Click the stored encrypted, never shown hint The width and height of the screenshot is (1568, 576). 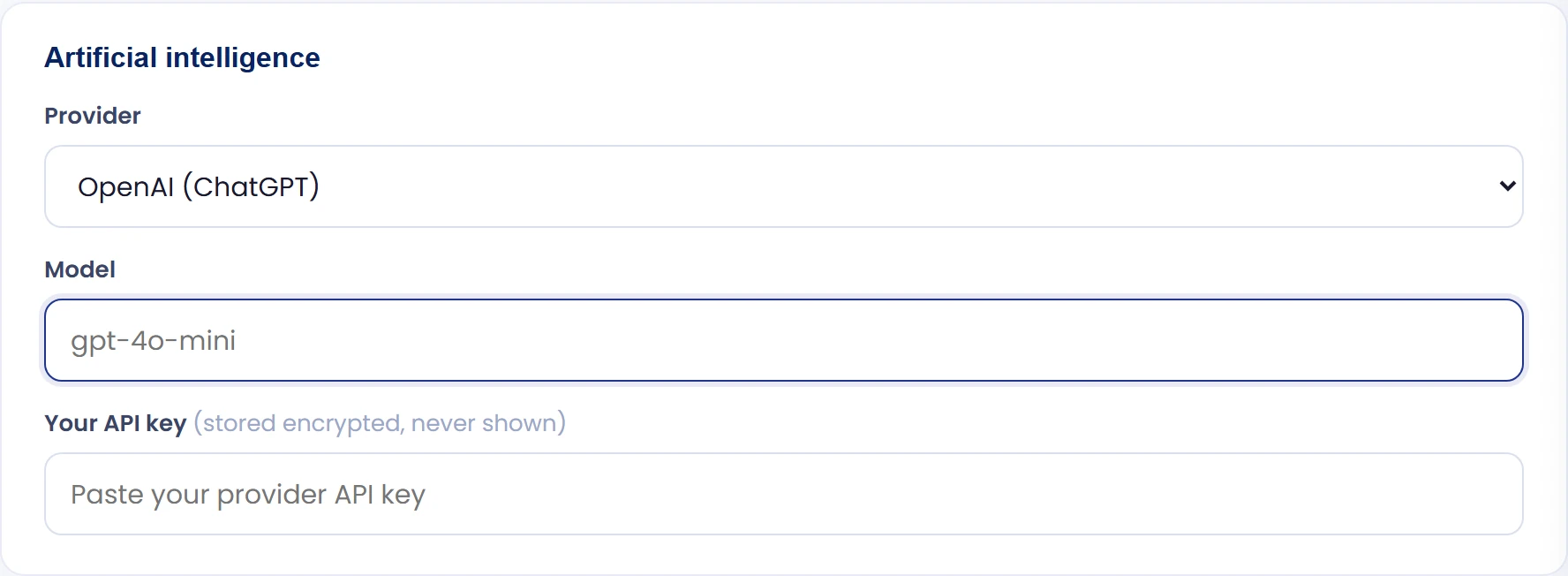380,423
